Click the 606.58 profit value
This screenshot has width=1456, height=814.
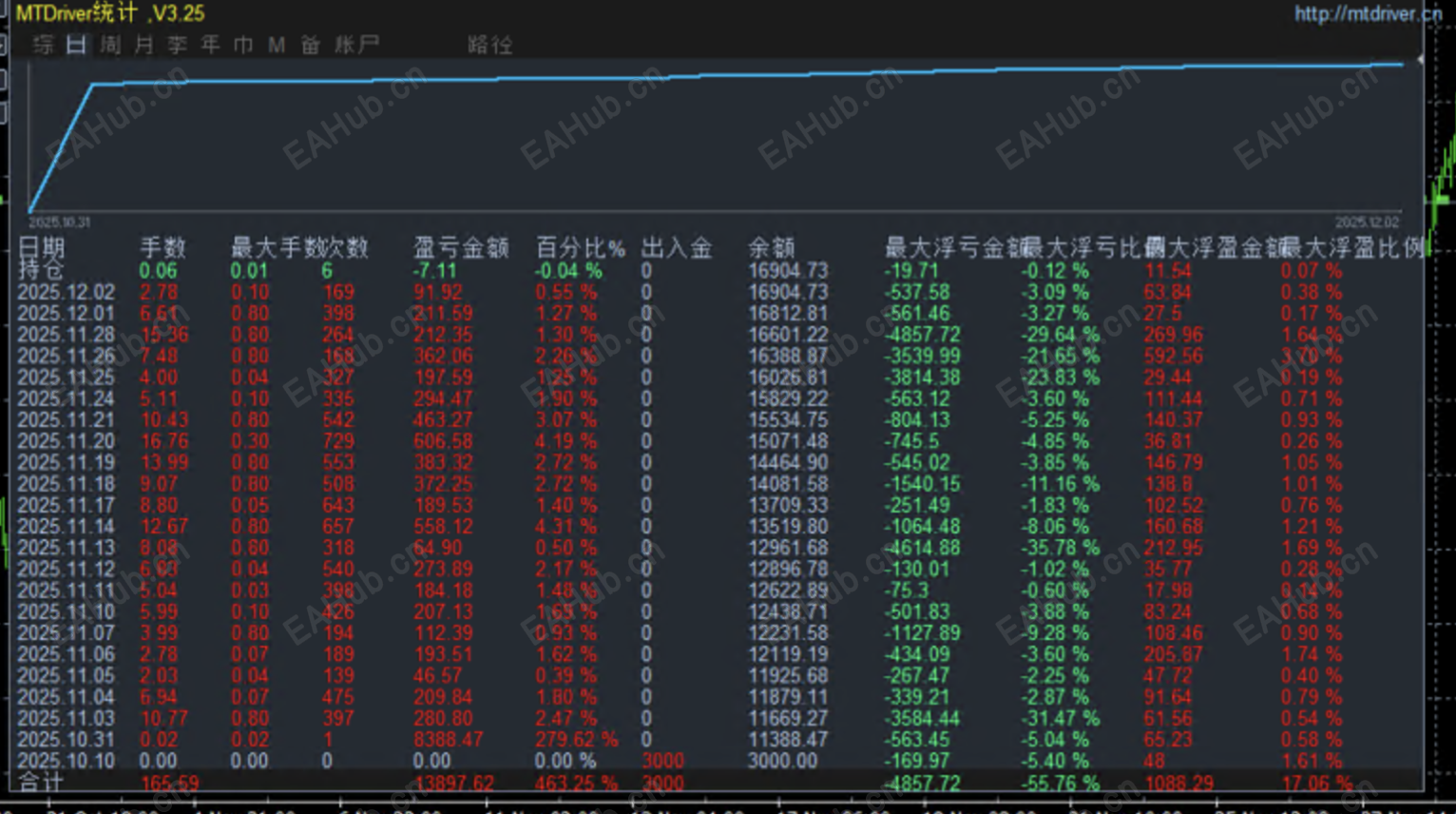tap(443, 441)
